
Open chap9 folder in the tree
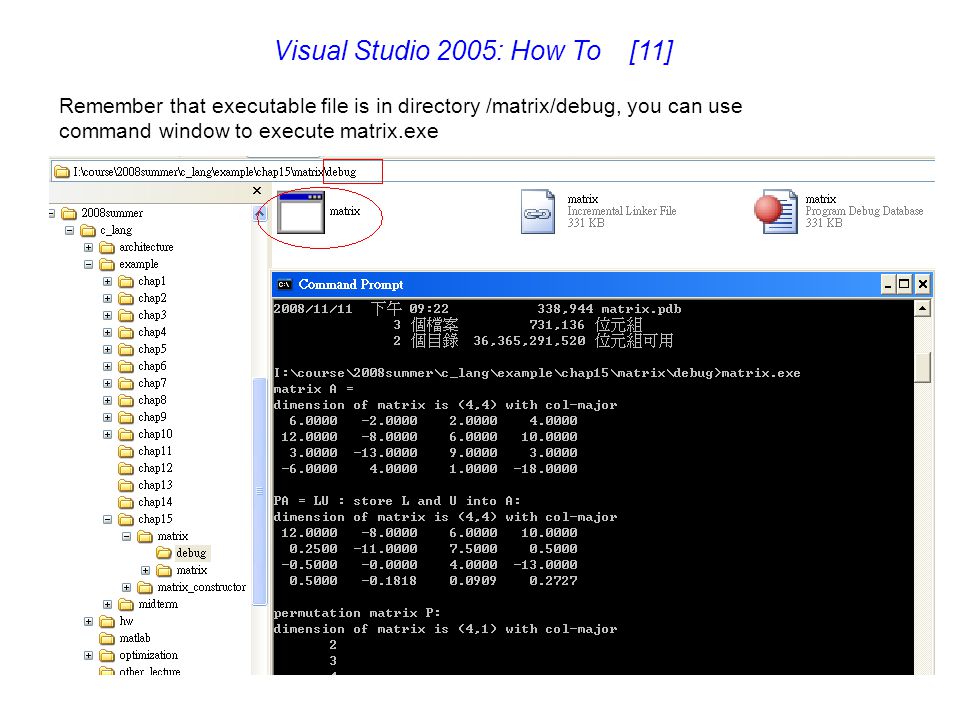(152, 418)
